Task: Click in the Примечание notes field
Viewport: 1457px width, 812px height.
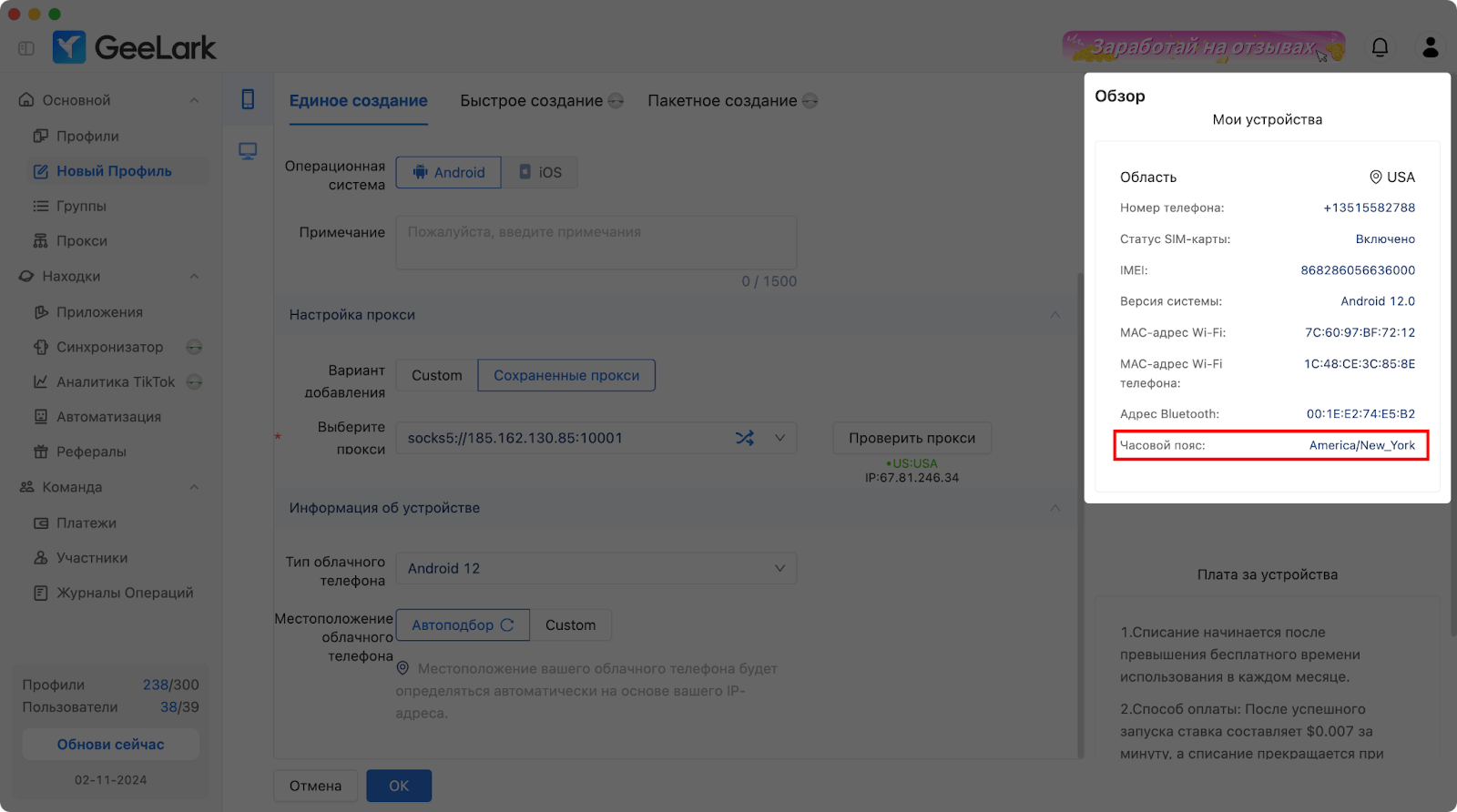Action: [596, 242]
